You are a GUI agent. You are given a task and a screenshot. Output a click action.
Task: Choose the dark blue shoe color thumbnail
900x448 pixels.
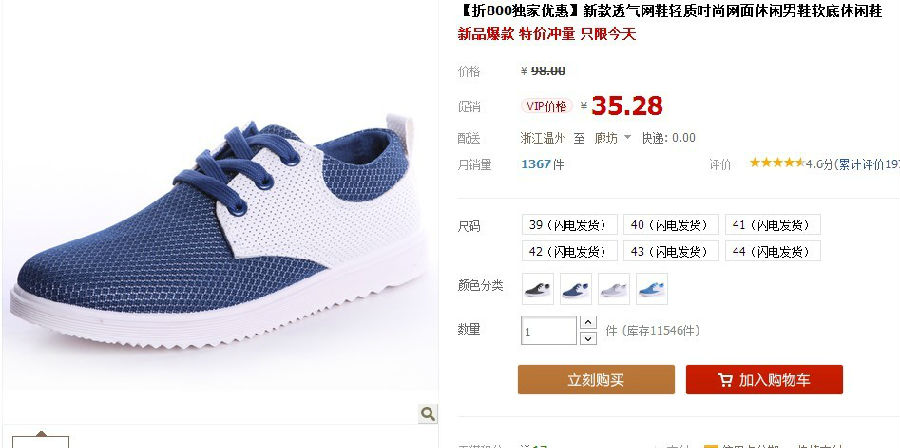tap(576, 289)
